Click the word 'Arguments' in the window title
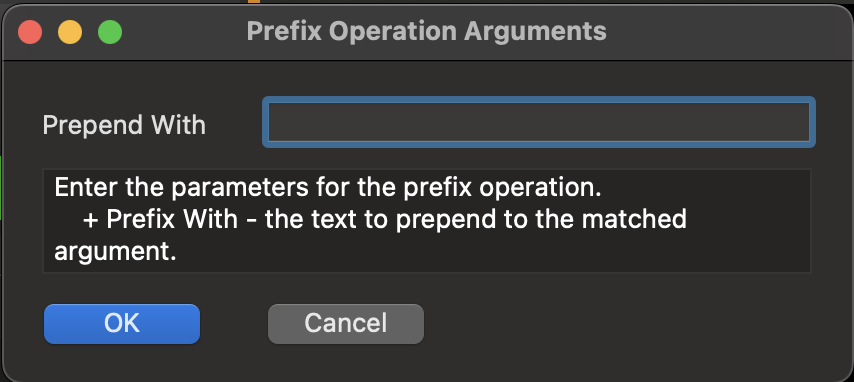Viewport: 854px width, 382px height. click(x=535, y=32)
